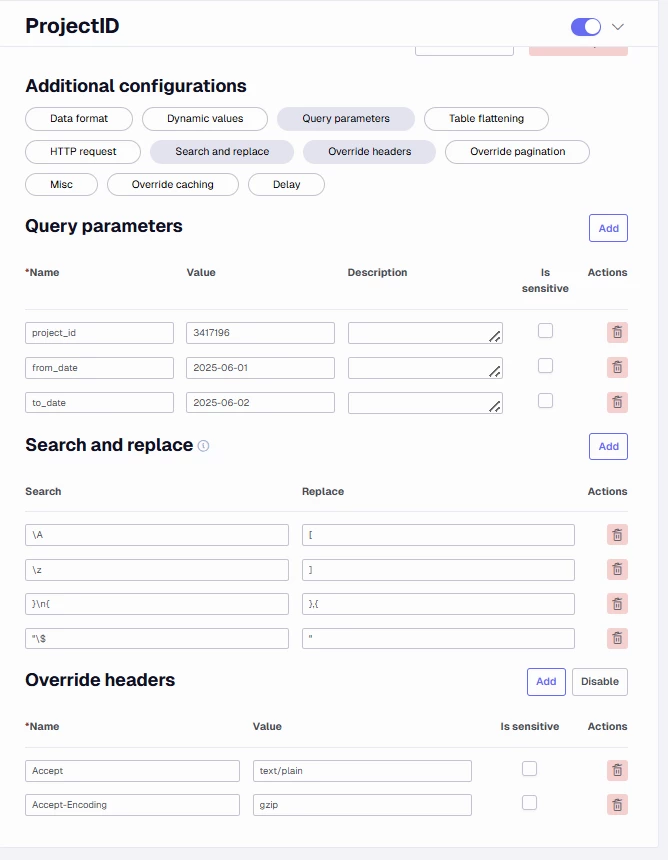The image size is (668, 860).
Task: Tick the sensitive checkbox for to_date
Action: click(x=545, y=401)
